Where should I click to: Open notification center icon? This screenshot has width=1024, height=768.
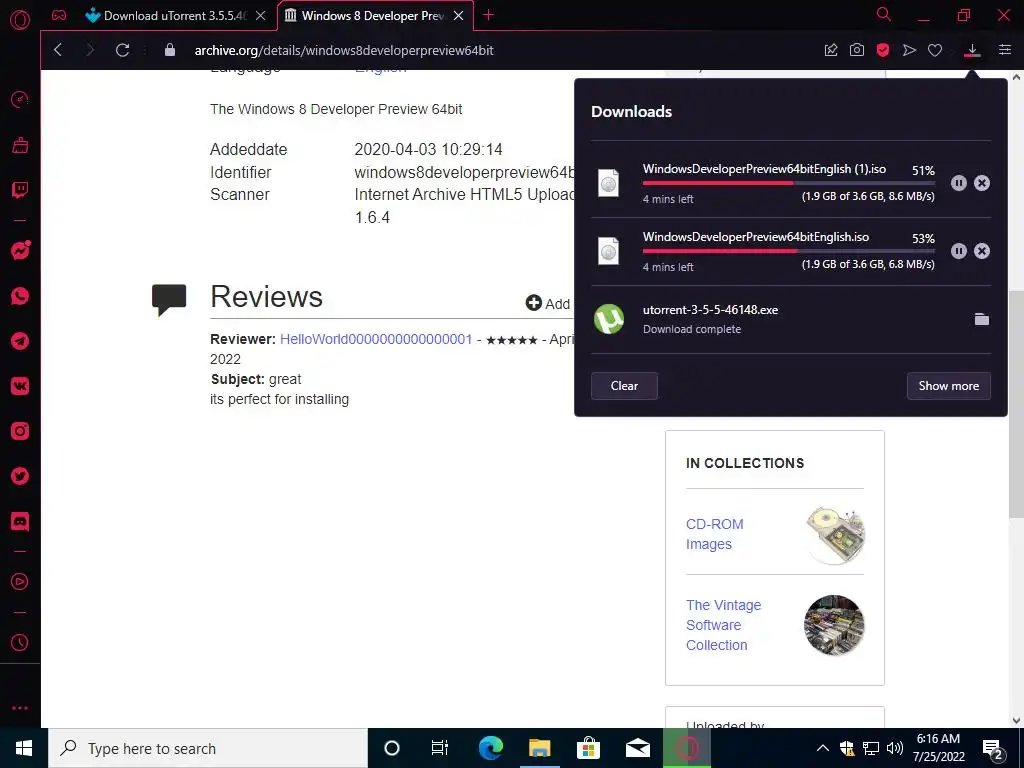point(993,749)
